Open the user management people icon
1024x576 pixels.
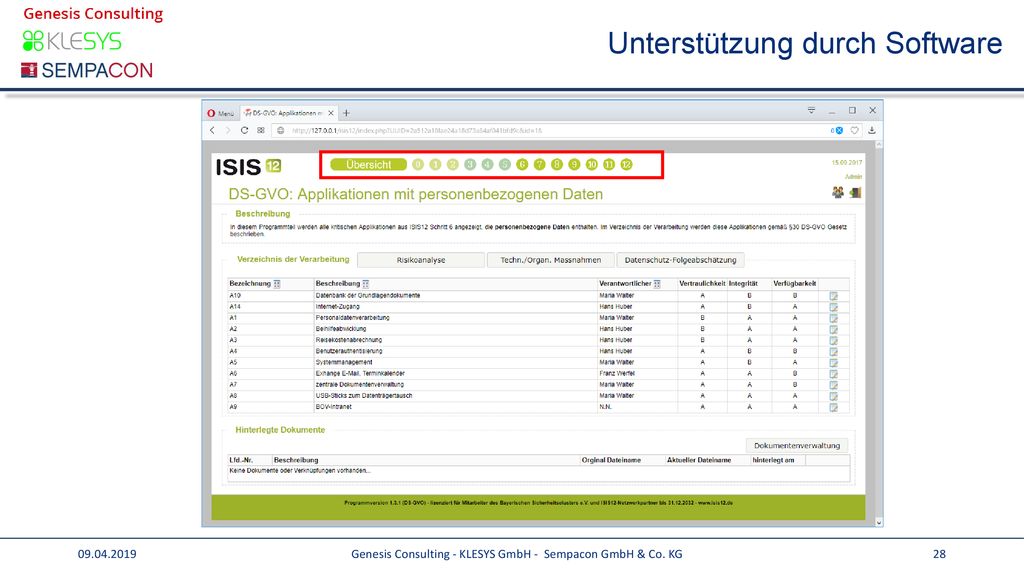(x=838, y=192)
